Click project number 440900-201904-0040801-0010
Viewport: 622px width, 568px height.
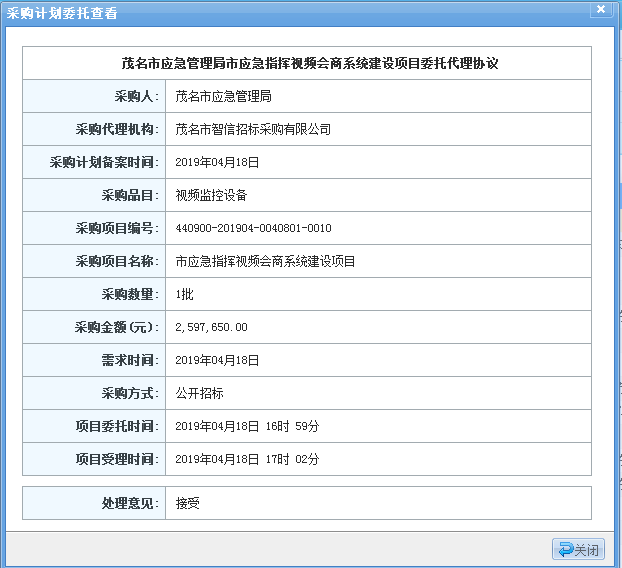coord(253,228)
